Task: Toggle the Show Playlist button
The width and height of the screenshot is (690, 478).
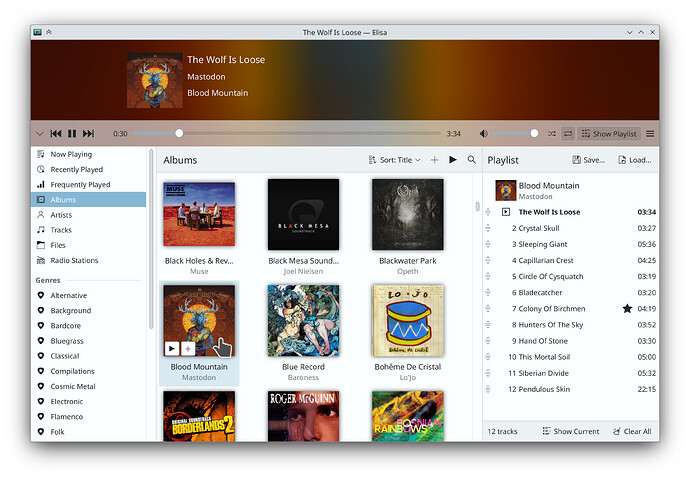Action: (608, 134)
